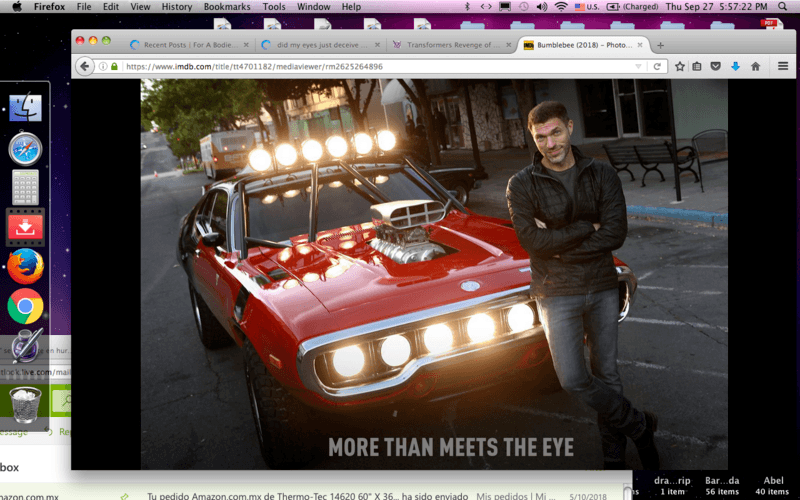Open Calculator from the Dock
Screen dimensions: 800x500
pyautogui.click(x=25, y=188)
